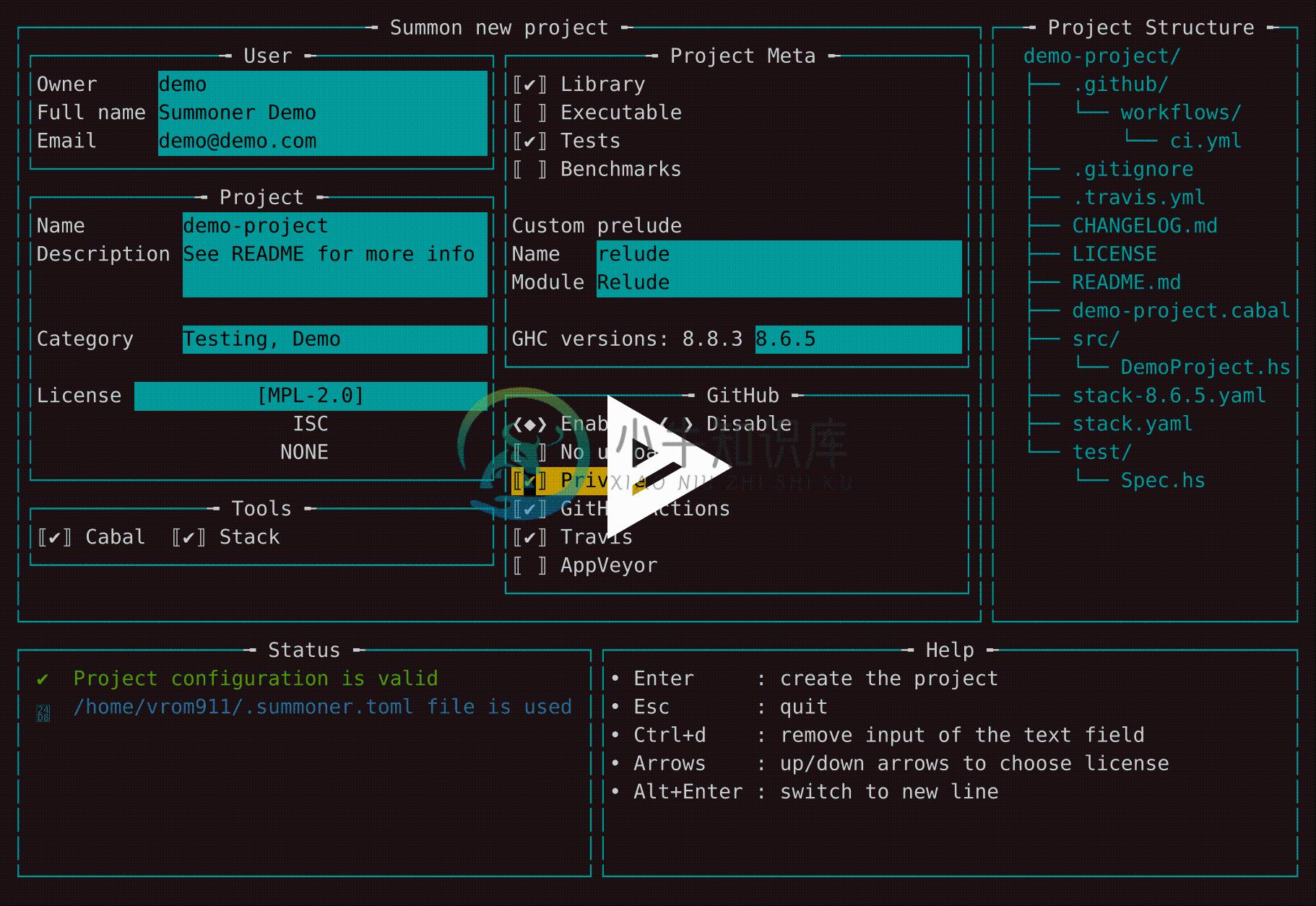
Task: Click the Email field demo@demo.com
Action: (323, 141)
